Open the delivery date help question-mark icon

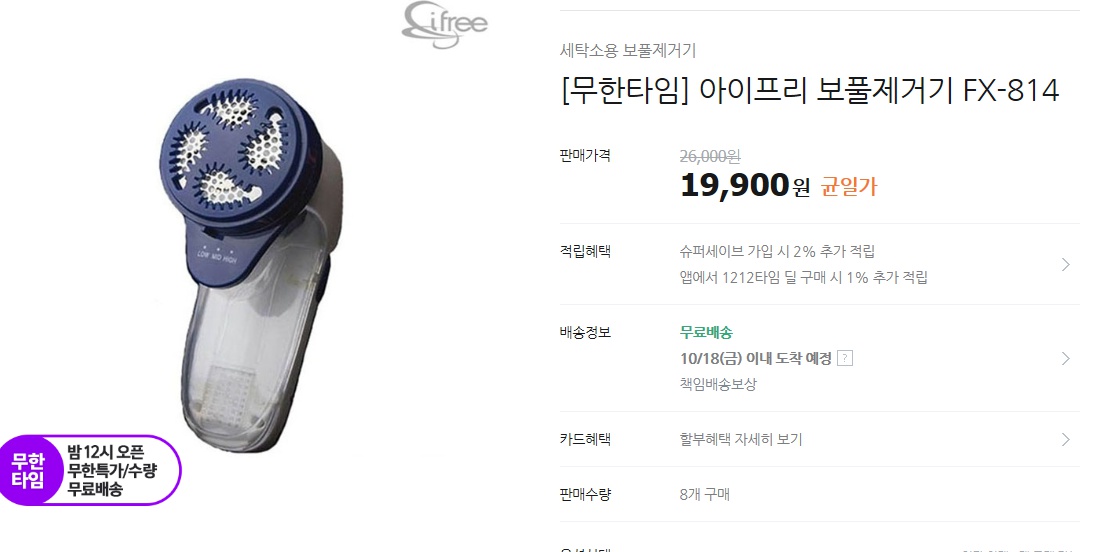(x=844, y=358)
